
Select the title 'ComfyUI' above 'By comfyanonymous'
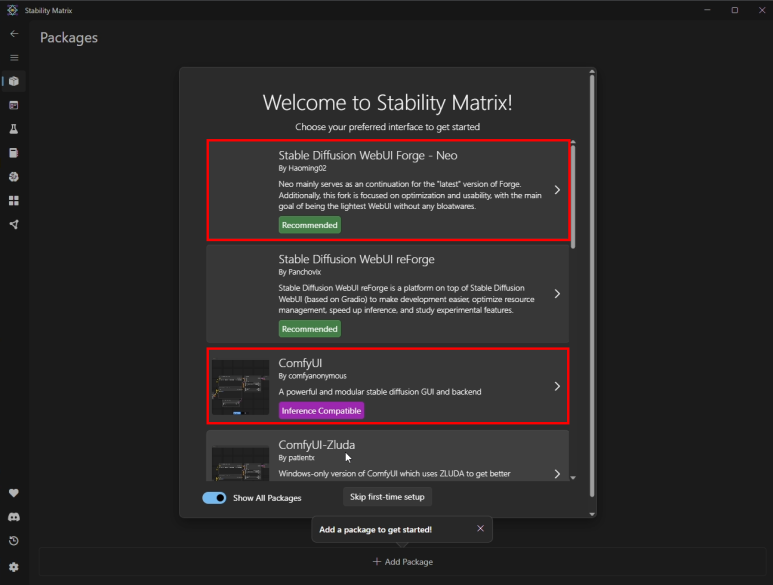click(x=300, y=363)
